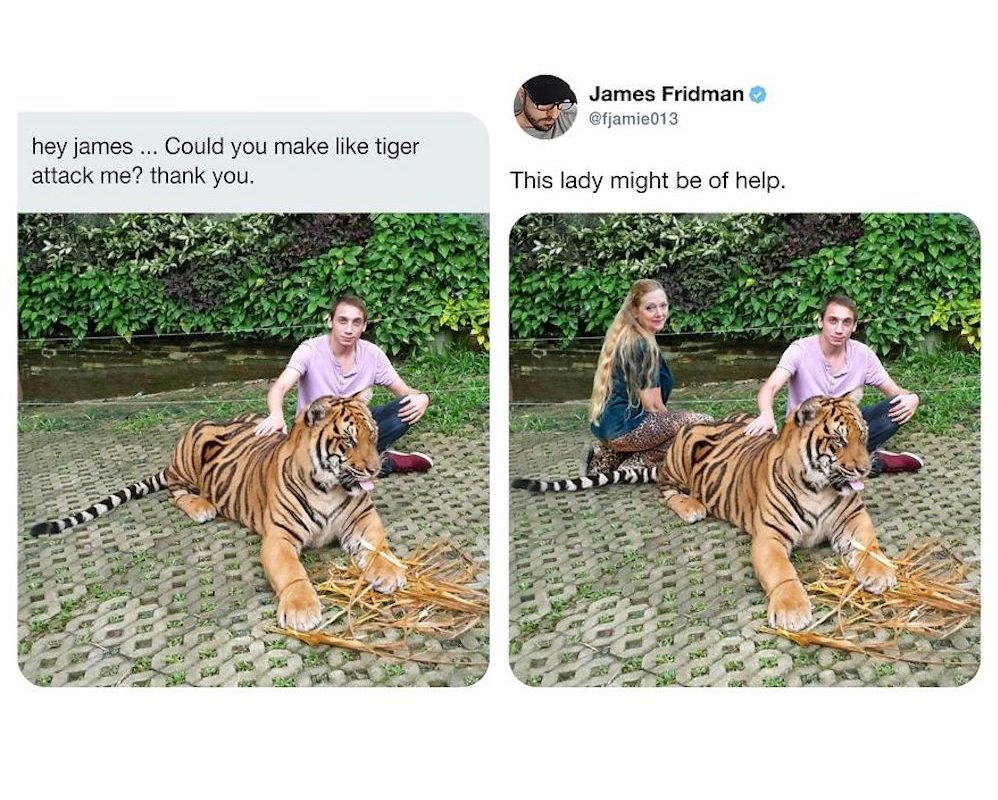The width and height of the screenshot is (998, 800).
Task: Click the dry straw pile in the edited photo
Action: point(895,590)
